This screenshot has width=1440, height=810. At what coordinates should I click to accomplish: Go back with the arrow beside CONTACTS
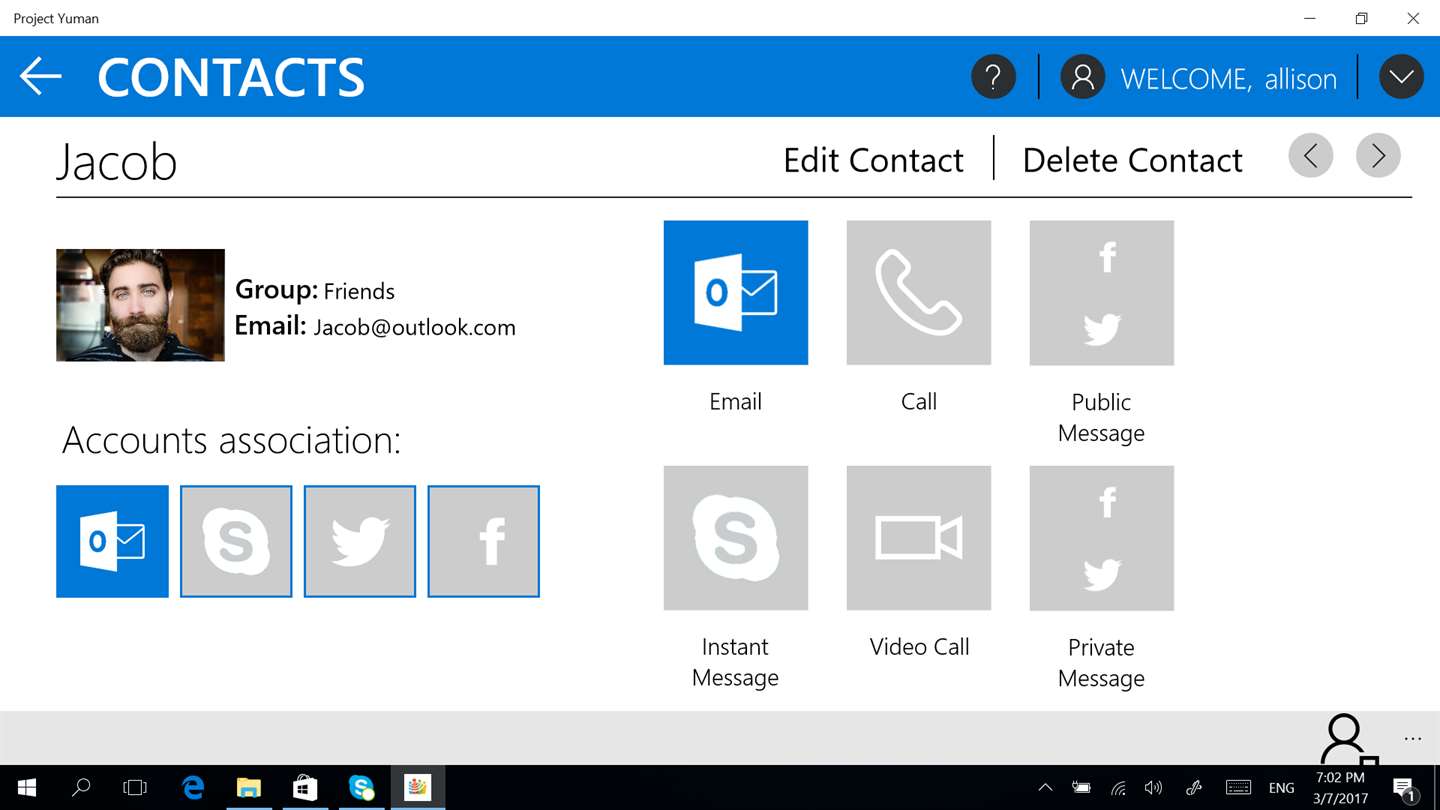click(41, 77)
